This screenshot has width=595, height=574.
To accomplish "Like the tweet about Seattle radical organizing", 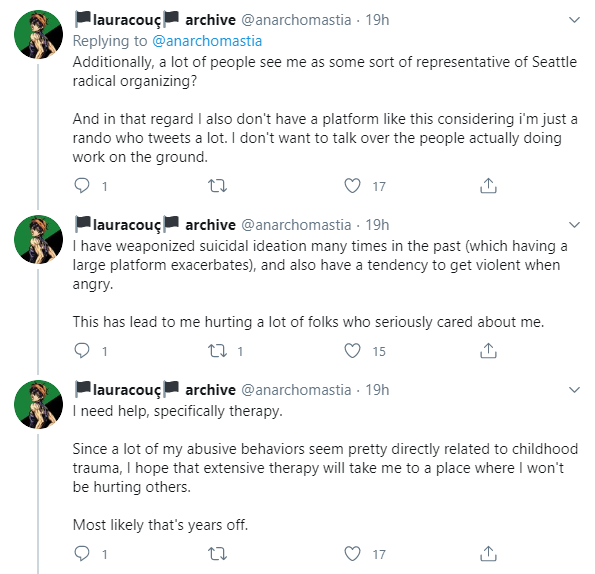I will (352, 186).
